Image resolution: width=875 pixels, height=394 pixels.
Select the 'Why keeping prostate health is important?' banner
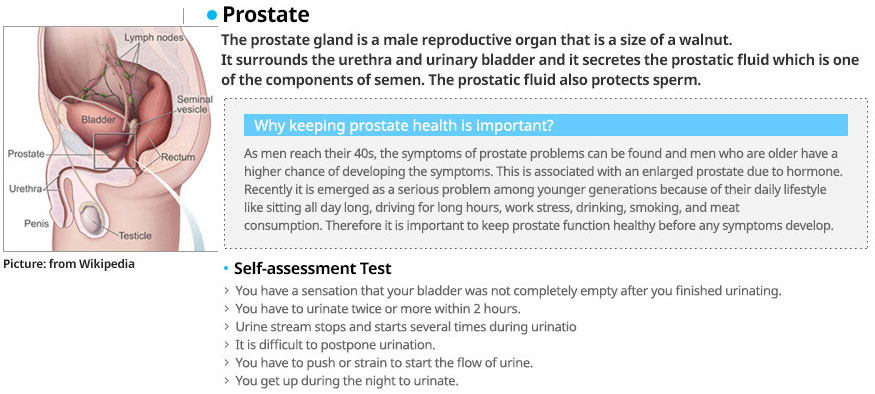point(545,125)
